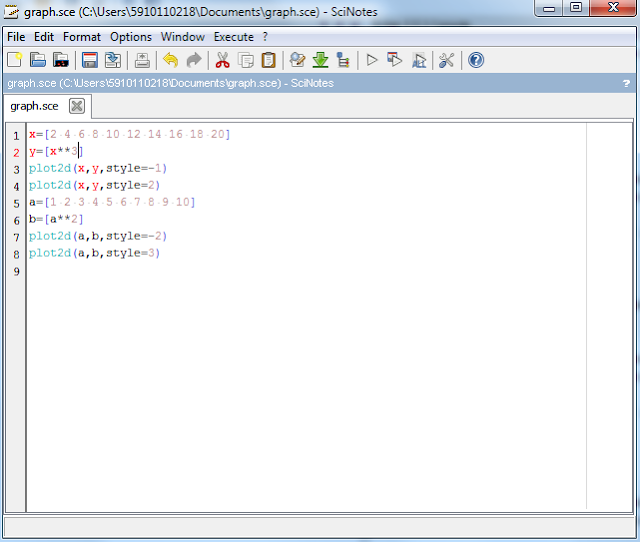640x542 pixels.
Task: Click the grey Redo arrow icon
Action: point(194,60)
